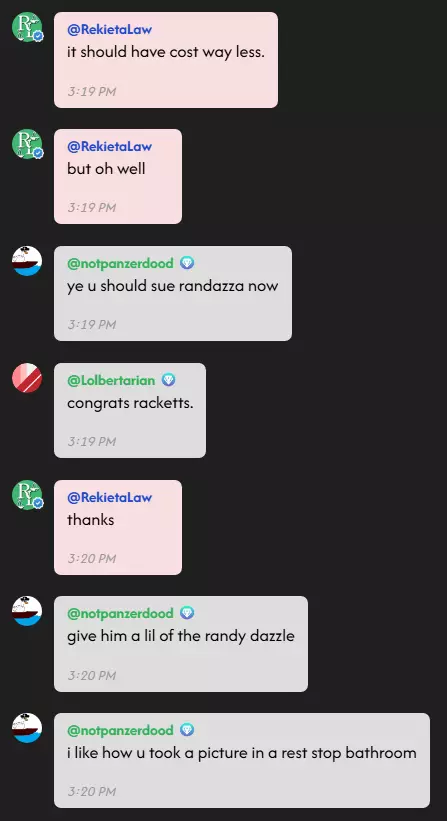Select the 'rest stop bathroom' message text
This screenshot has width=447, height=821.
[x=241, y=753]
